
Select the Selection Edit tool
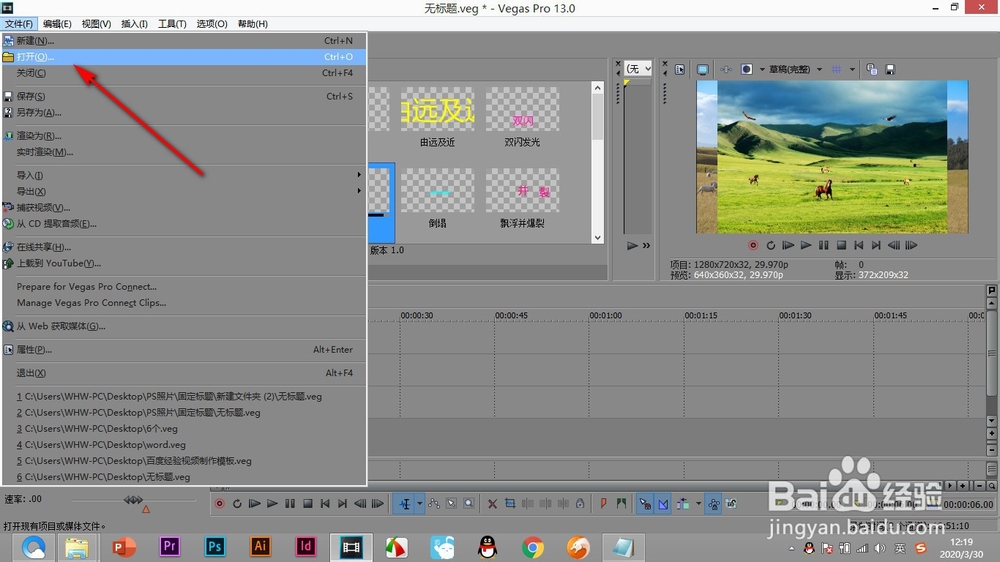tap(452, 504)
